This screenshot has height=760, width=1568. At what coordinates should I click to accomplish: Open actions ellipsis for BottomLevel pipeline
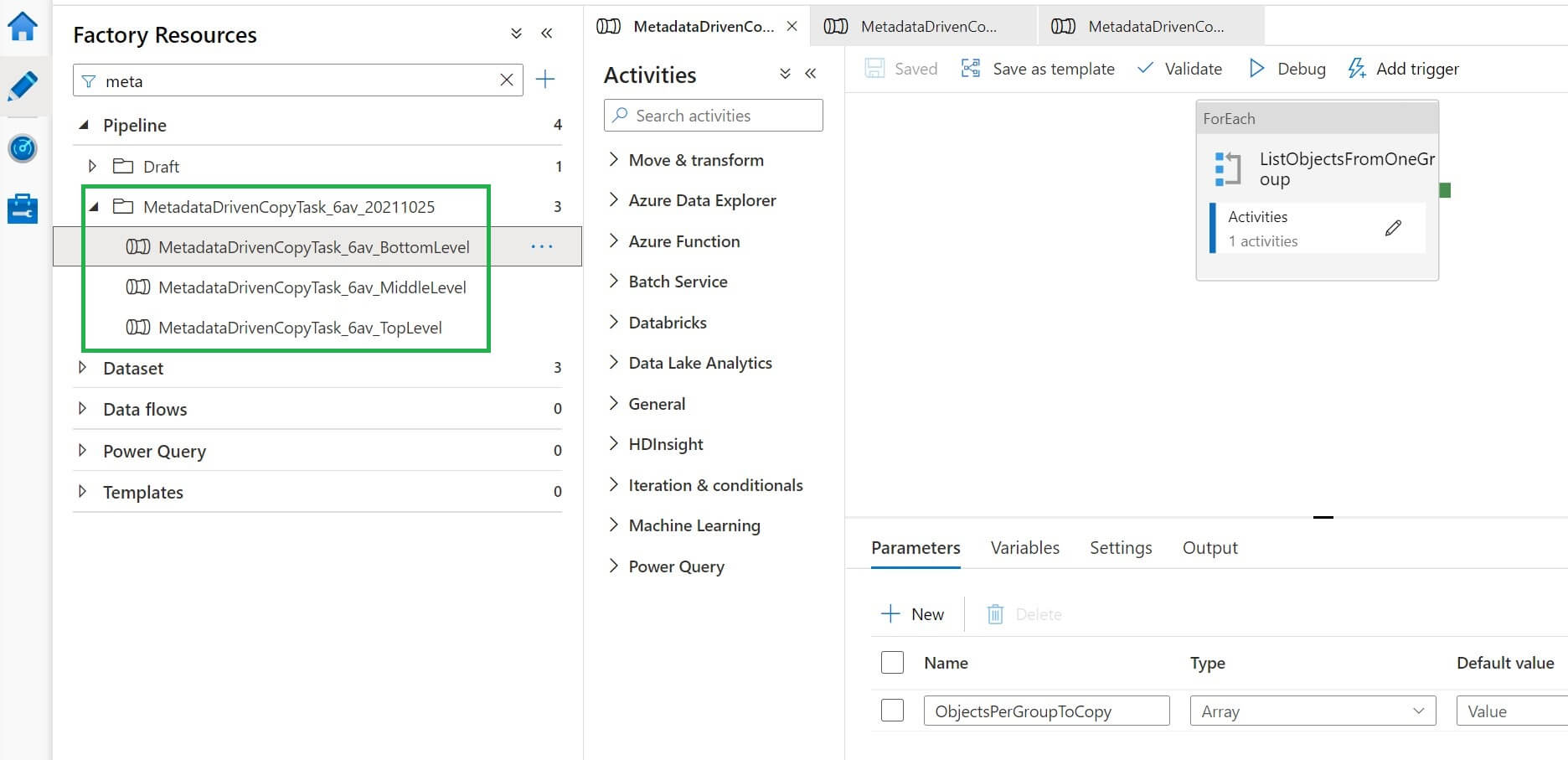tap(542, 246)
